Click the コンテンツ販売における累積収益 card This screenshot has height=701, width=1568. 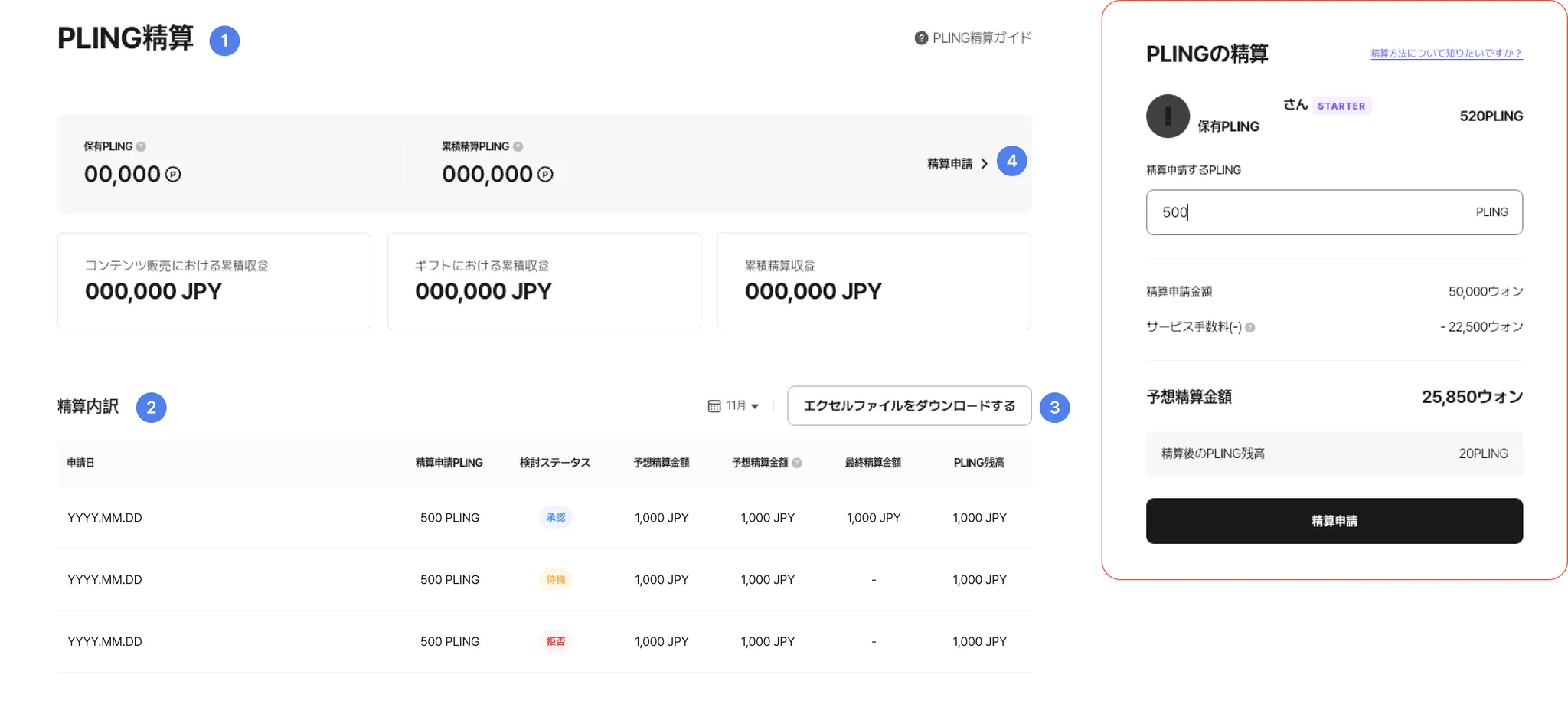(x=214, y=281)
